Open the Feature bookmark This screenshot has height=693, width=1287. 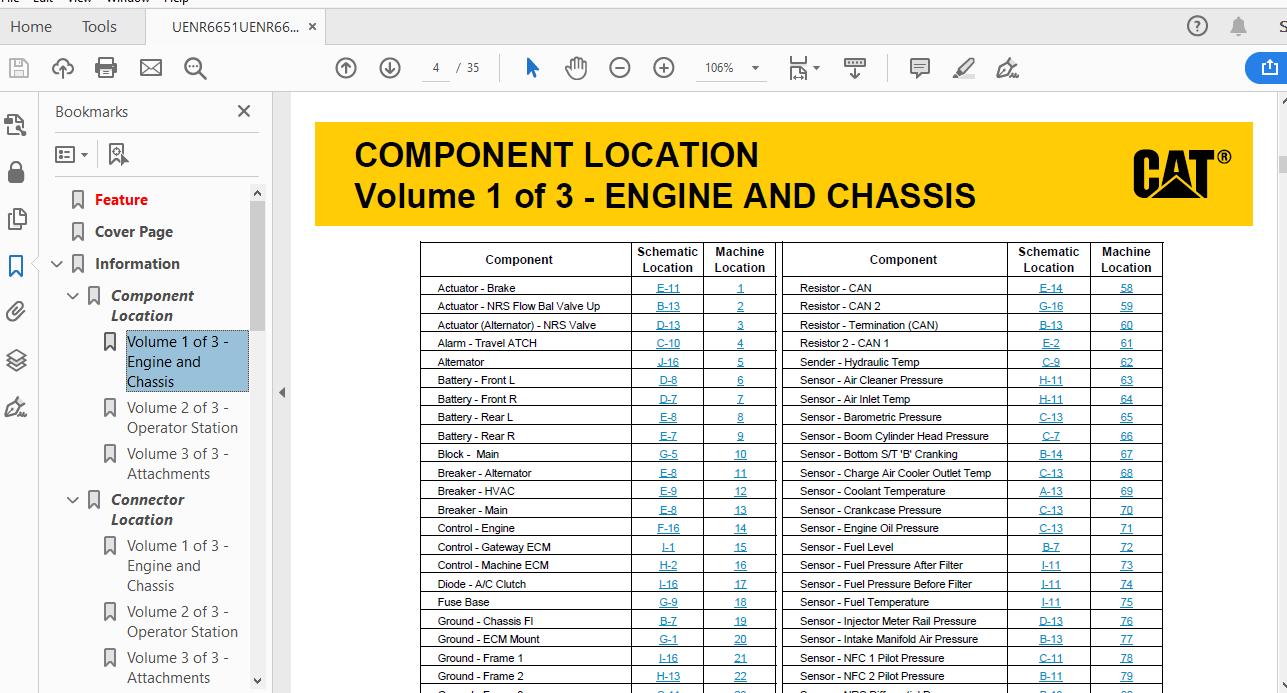[x=121, y=200]
